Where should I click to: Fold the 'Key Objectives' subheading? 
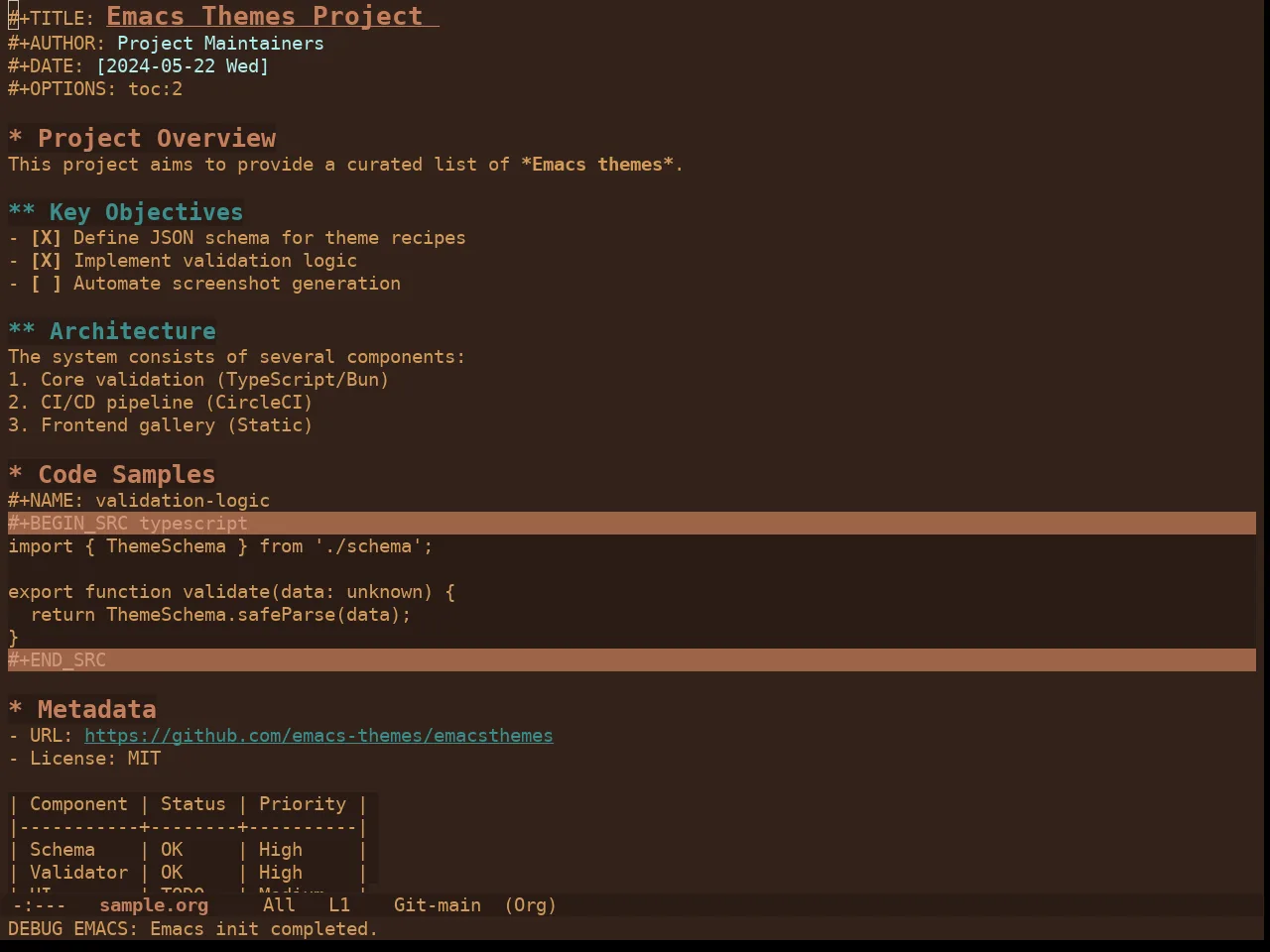point(125,212)
